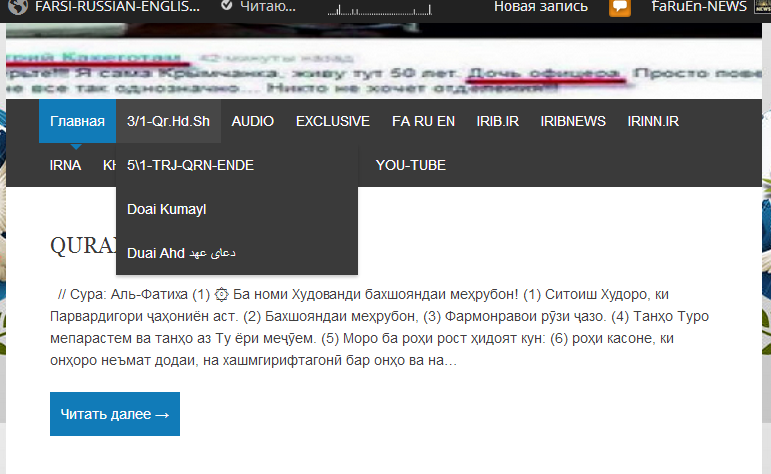Go to AUDIO in navigation bar

pos(252,121)
